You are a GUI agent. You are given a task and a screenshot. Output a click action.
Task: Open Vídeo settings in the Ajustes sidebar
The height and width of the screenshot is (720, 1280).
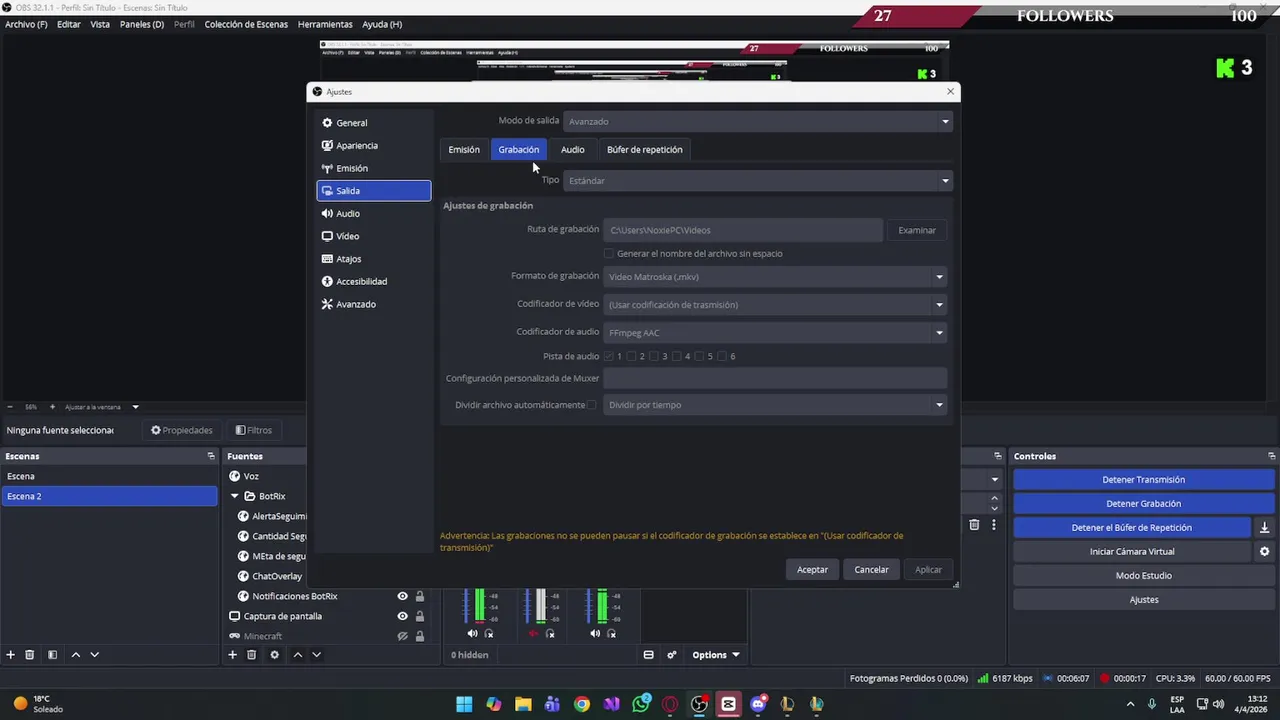point(374,236)
